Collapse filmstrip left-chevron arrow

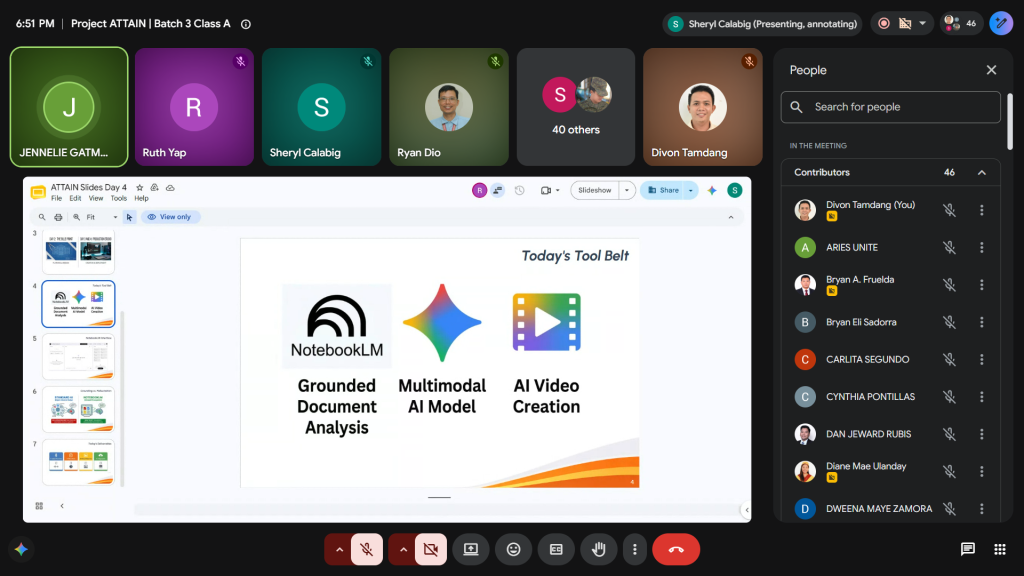(62, 505)
